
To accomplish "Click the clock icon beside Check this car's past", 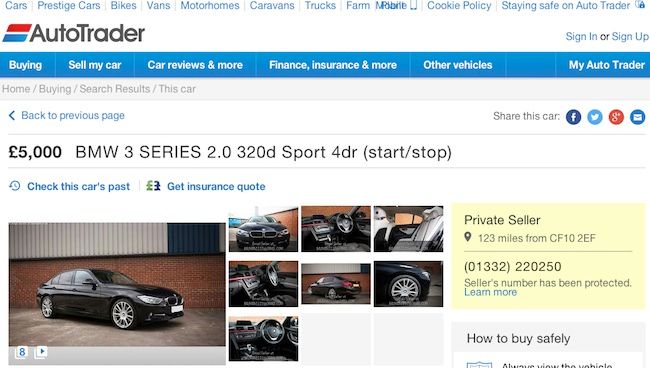I will [x=15, y=186].
